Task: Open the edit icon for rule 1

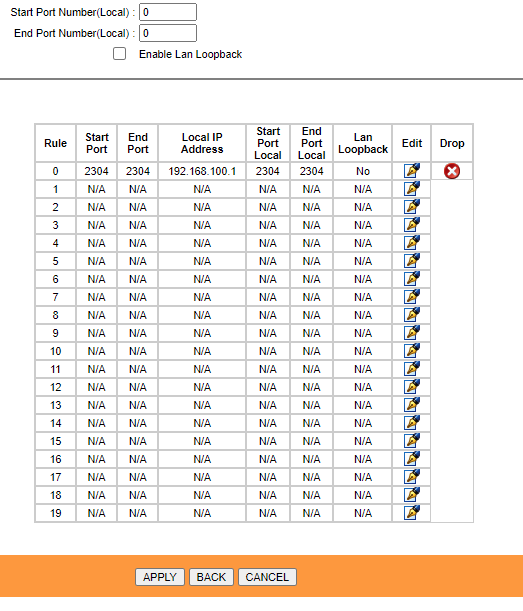Action: (x=412, y=189)
